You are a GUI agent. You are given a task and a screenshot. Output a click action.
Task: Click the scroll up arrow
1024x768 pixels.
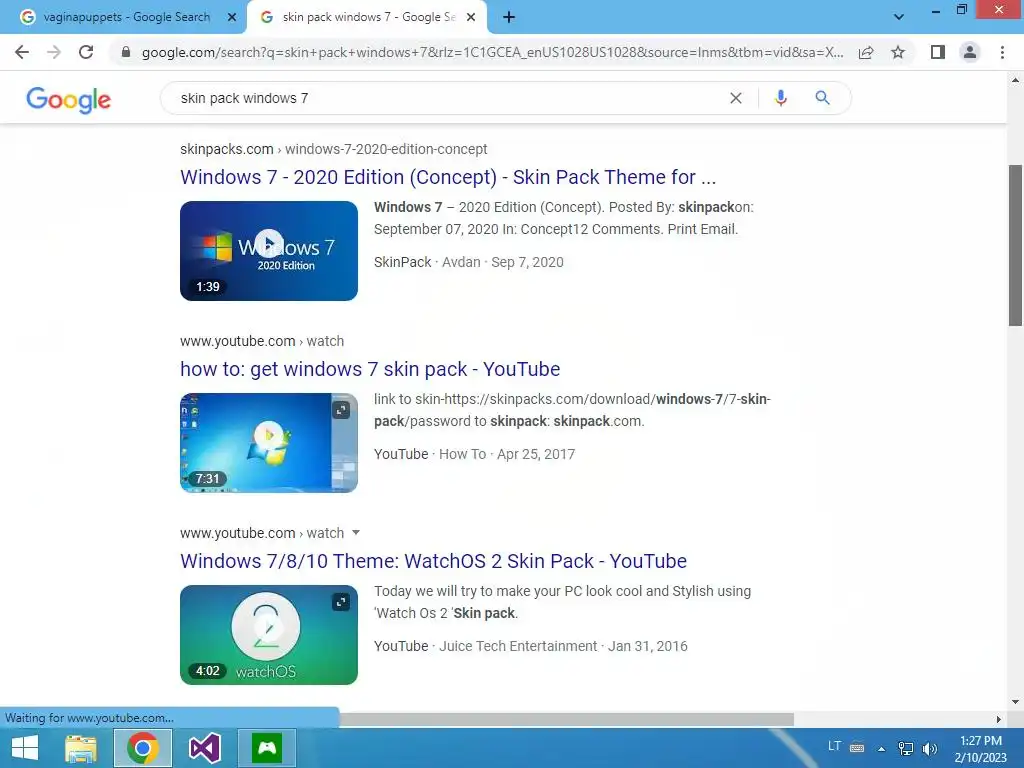point(1015,80)
